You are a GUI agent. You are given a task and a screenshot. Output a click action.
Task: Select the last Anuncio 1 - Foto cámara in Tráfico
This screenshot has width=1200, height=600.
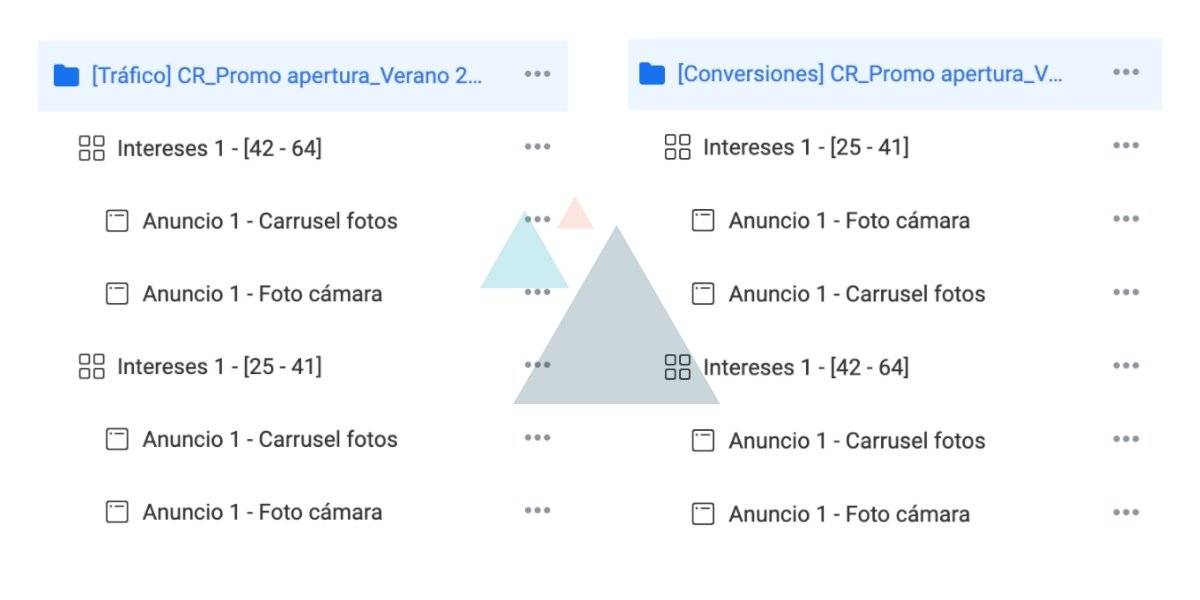point(262,512)
